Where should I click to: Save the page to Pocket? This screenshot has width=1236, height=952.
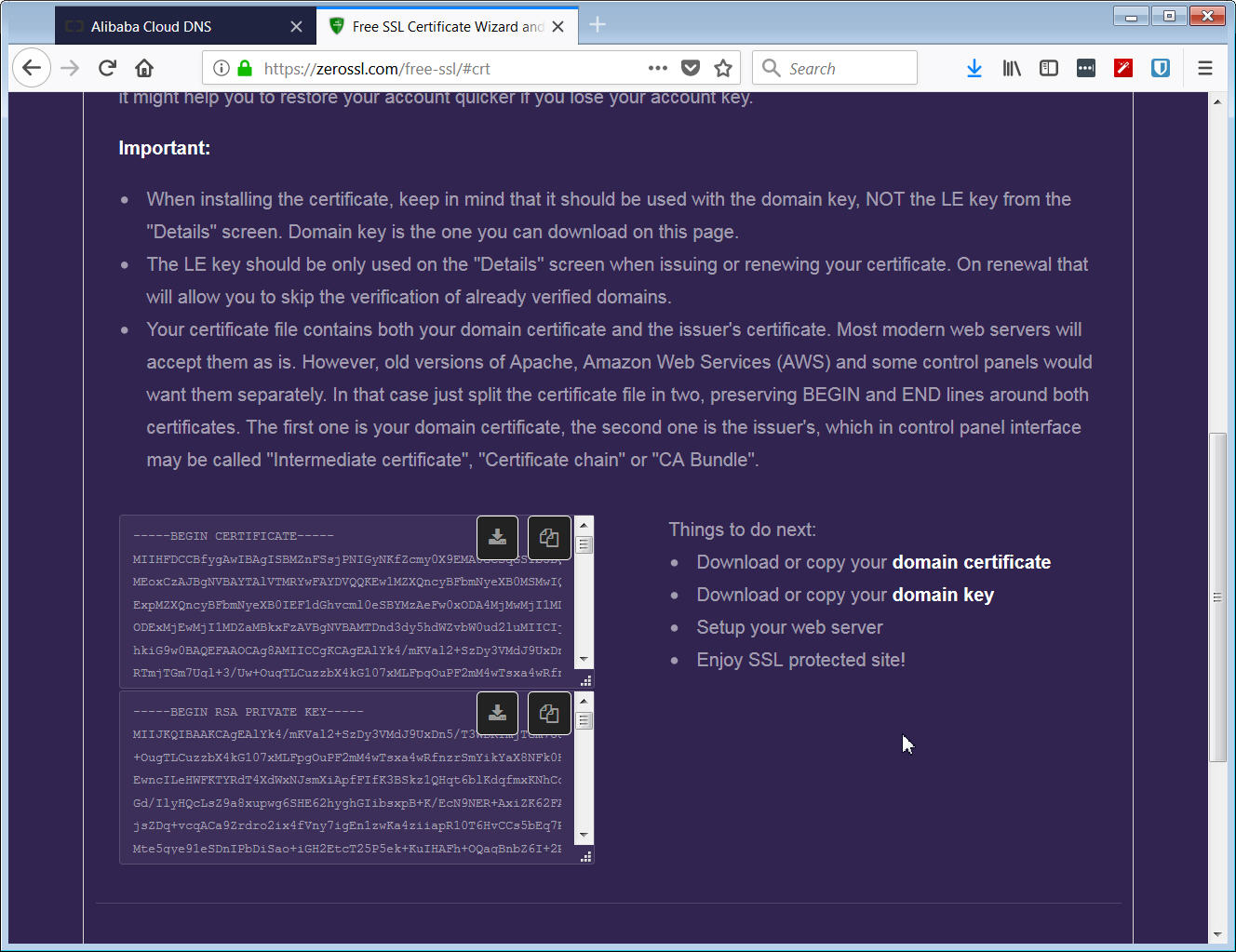click(691, 68)
